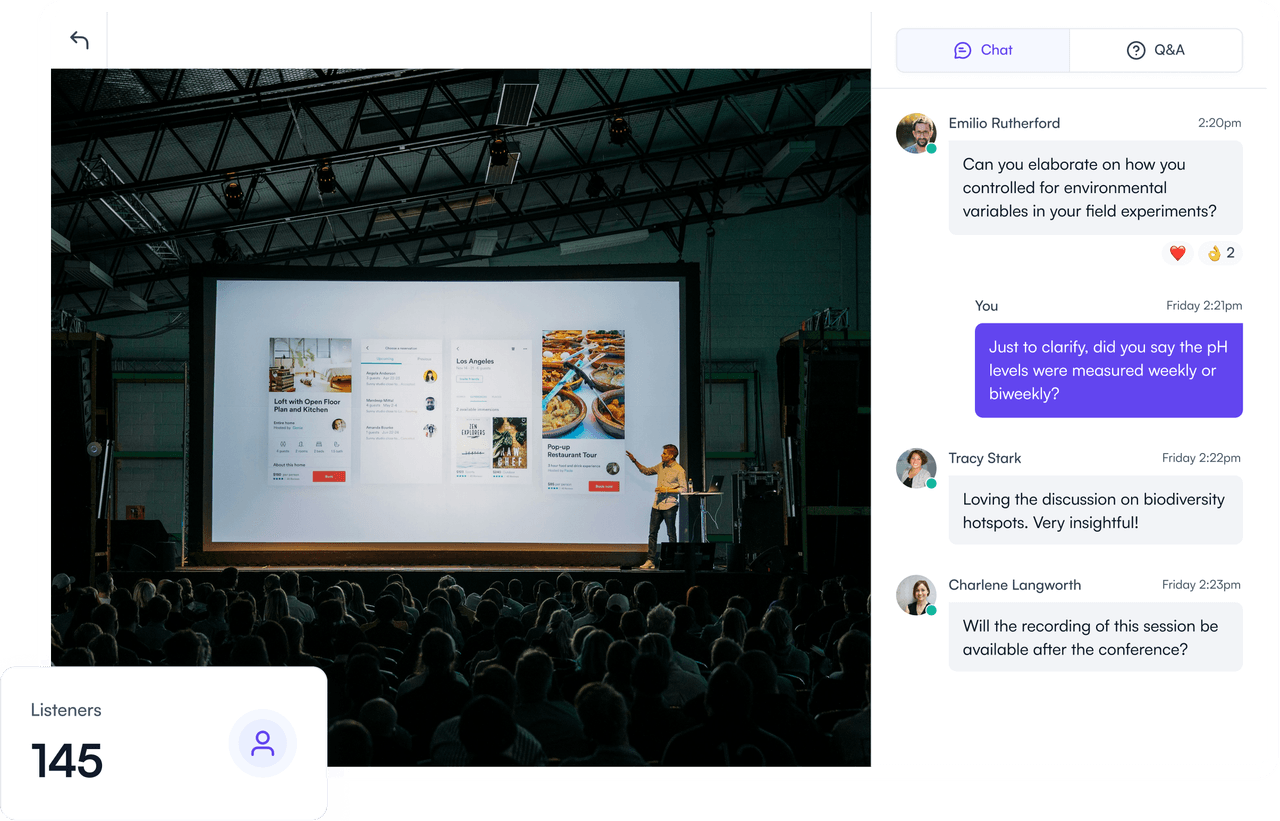Viewport: 1280px width, 821px height.
Task: Click the Q&A question mark icon
Action: [1135, 50]
